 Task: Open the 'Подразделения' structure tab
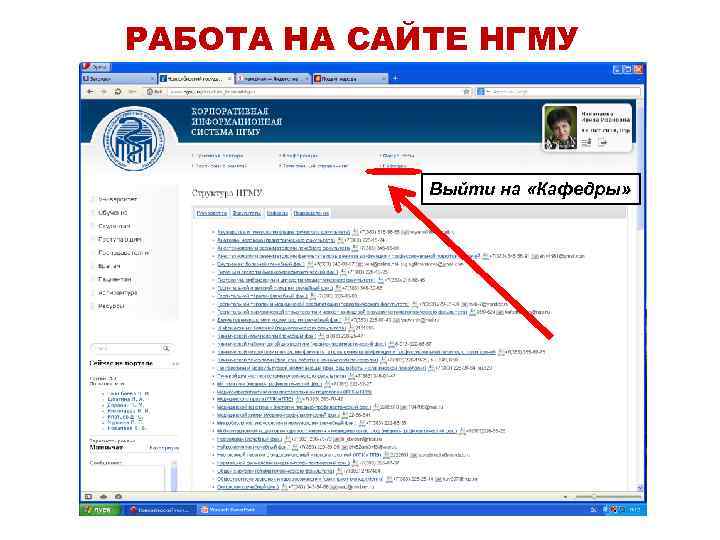click(311, 213)
